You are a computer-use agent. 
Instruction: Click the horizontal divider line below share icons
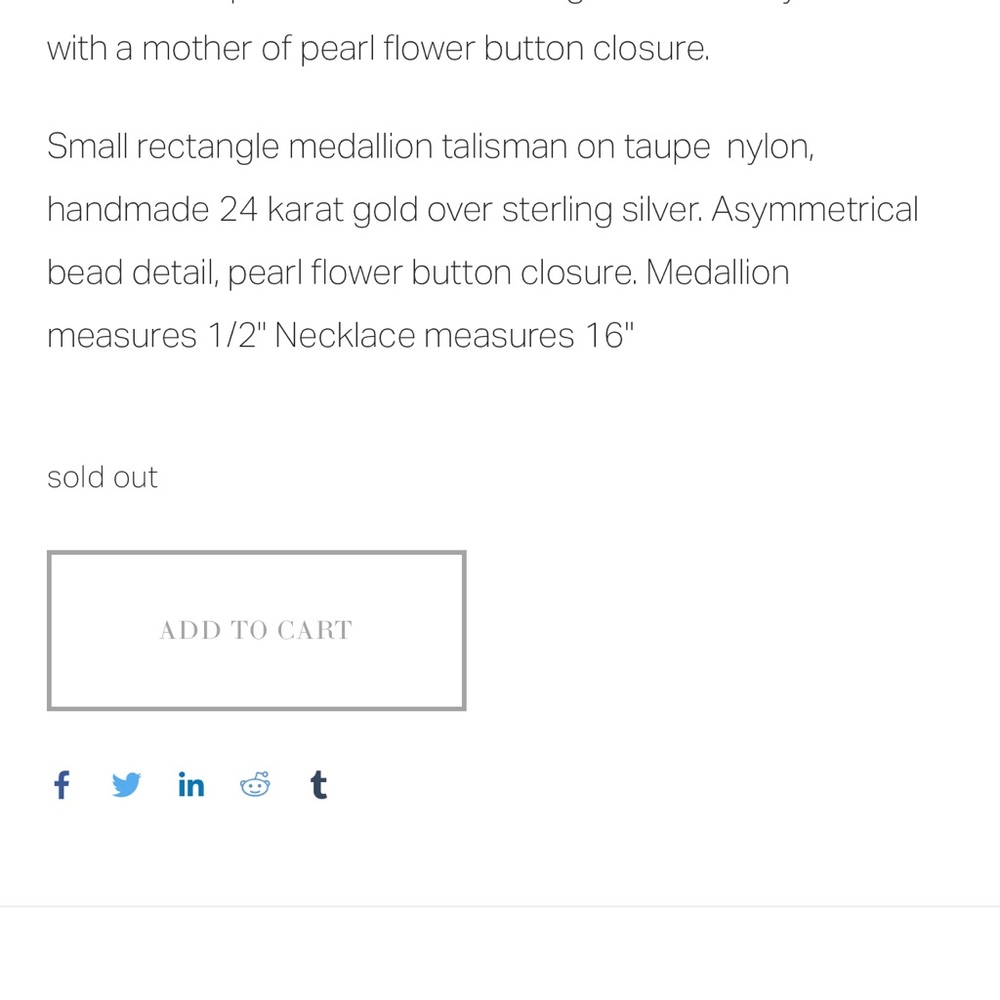[x=500, y=906]
